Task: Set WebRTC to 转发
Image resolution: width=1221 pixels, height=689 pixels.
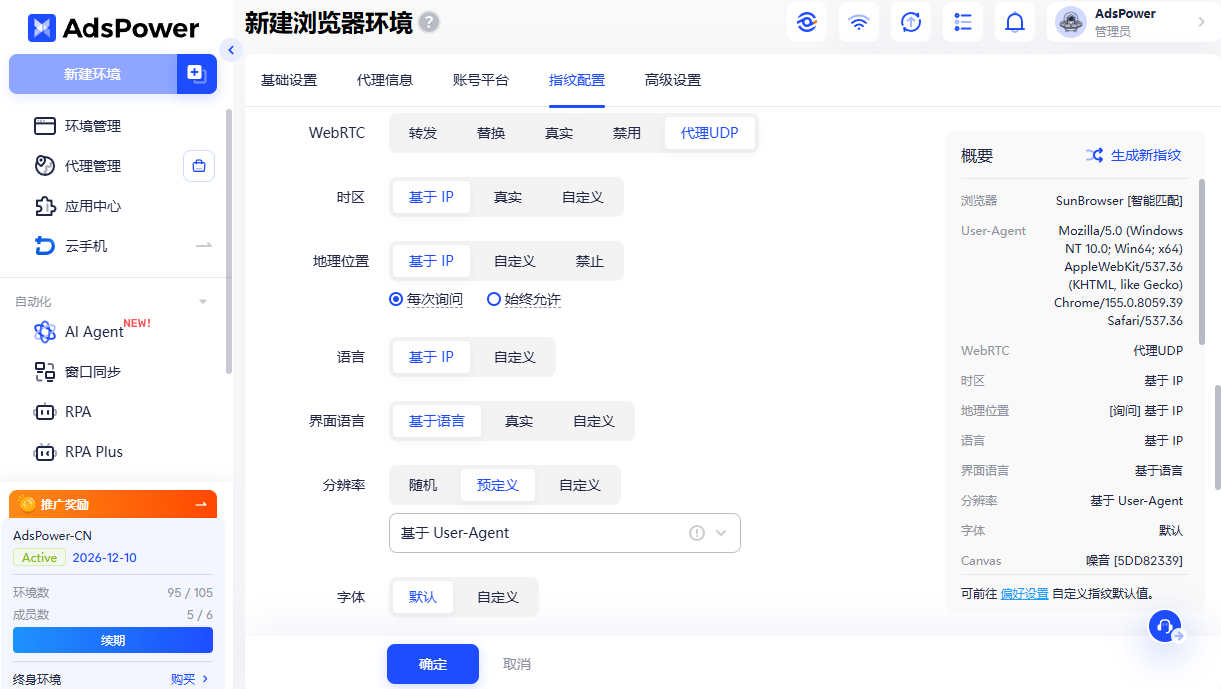Action: point(423,133)
